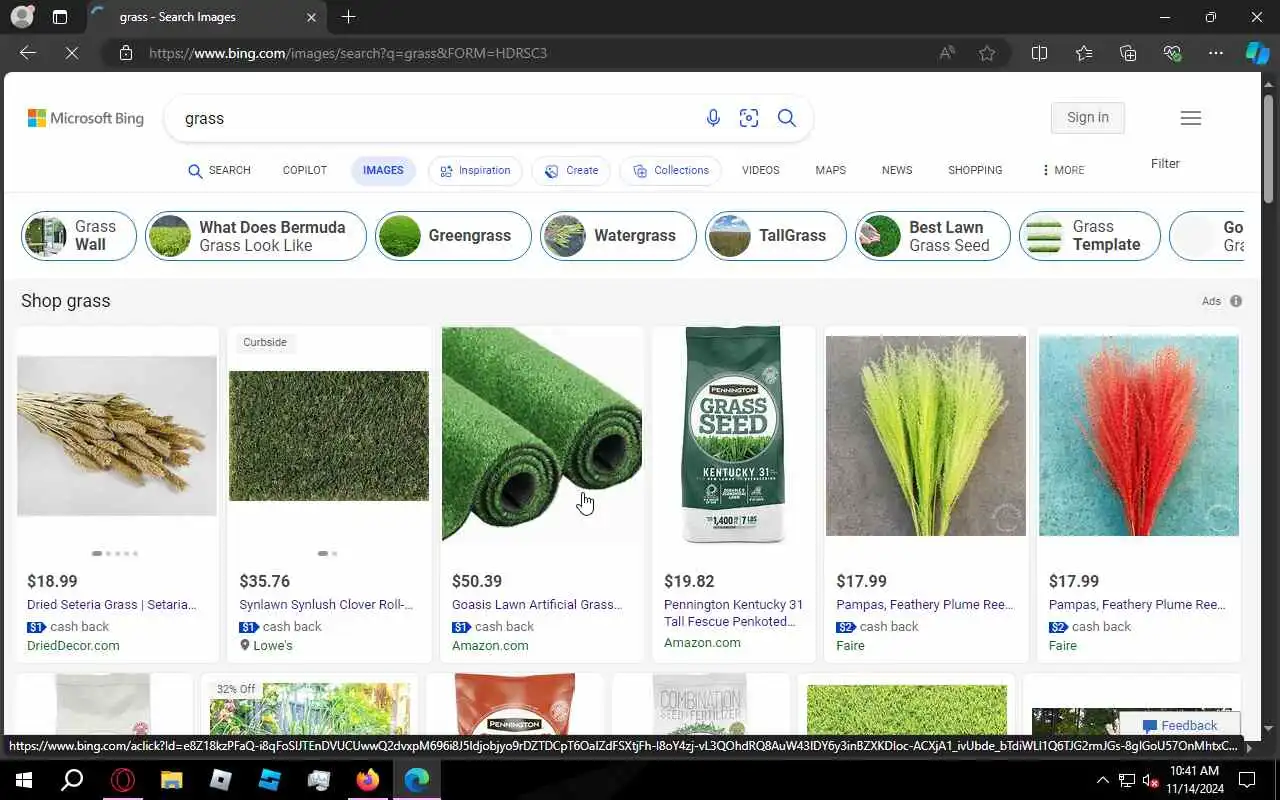Switch to SEARCH tab
The height and width of the screenshot is (800, 1280).
pos(219,170)
